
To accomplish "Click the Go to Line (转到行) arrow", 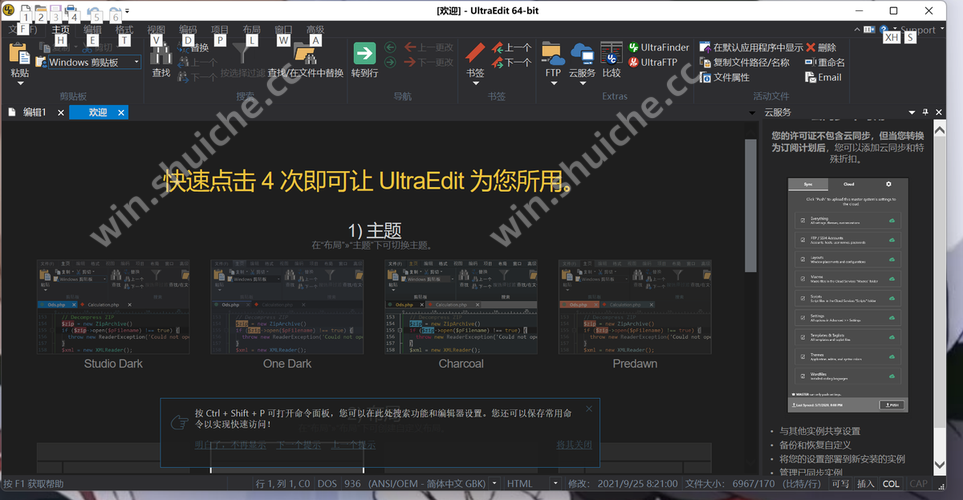I will tap(365, 53).
